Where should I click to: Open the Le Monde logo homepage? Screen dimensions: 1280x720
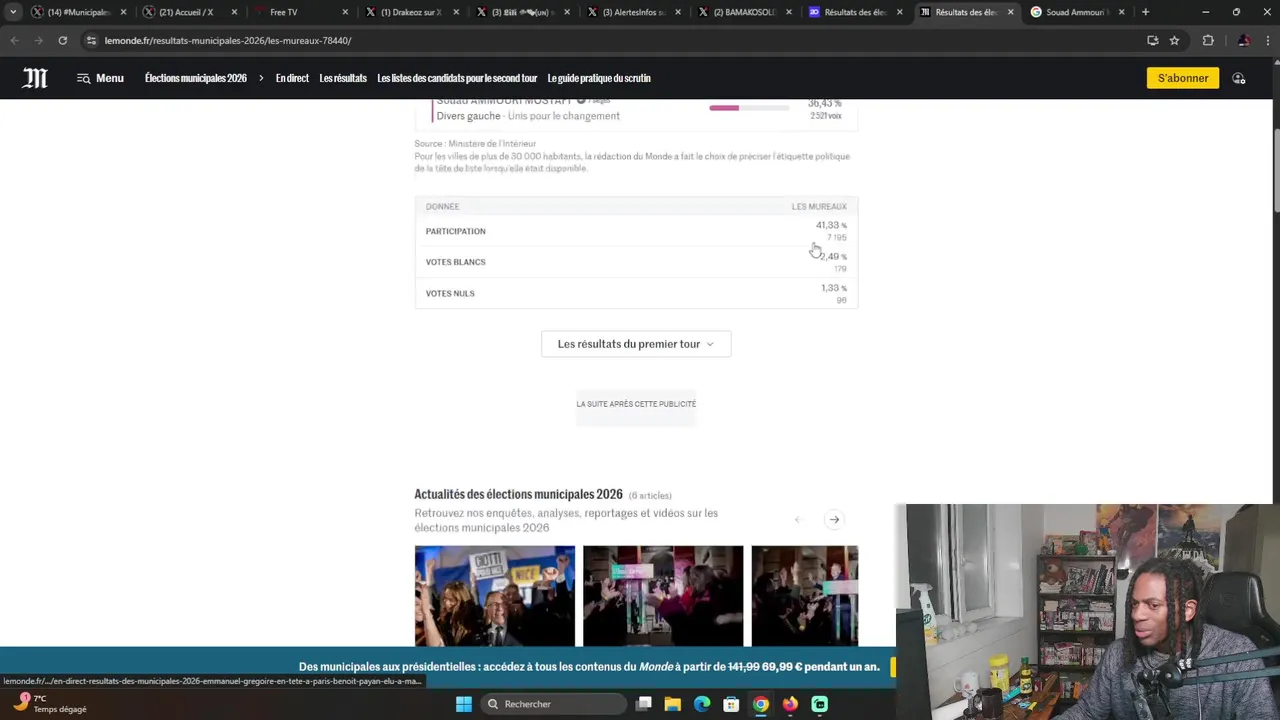35,78
